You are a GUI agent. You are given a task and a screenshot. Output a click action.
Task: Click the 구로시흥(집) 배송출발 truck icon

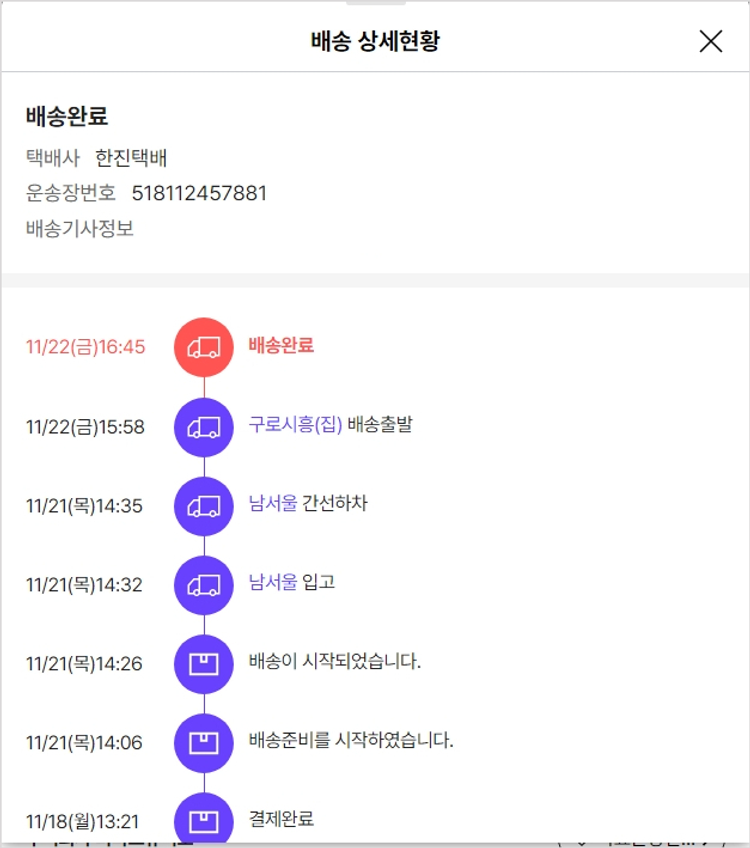[x=204, y=427]
